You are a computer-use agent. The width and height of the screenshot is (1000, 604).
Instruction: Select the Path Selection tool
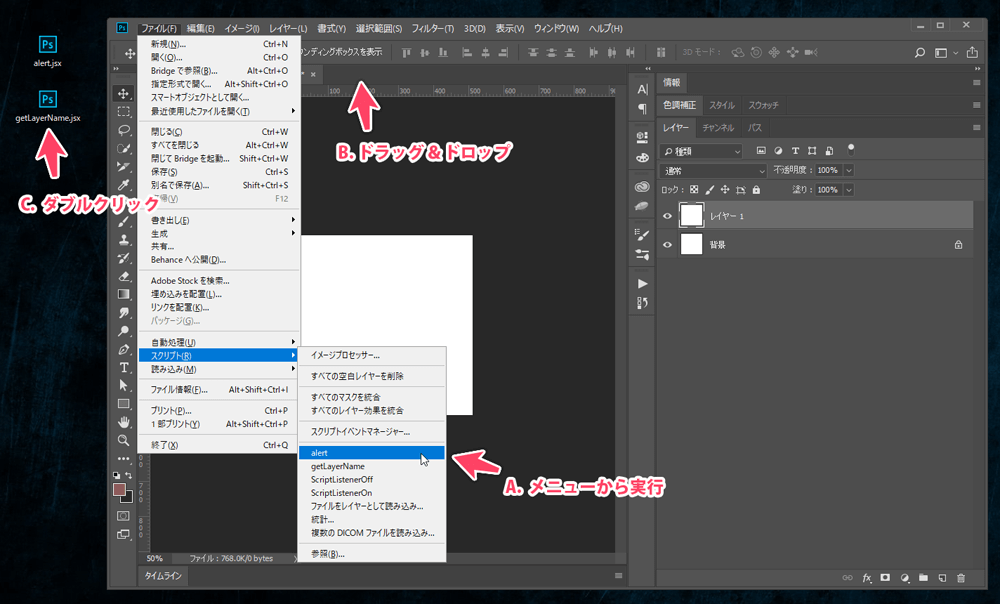(x=124, y=385)
